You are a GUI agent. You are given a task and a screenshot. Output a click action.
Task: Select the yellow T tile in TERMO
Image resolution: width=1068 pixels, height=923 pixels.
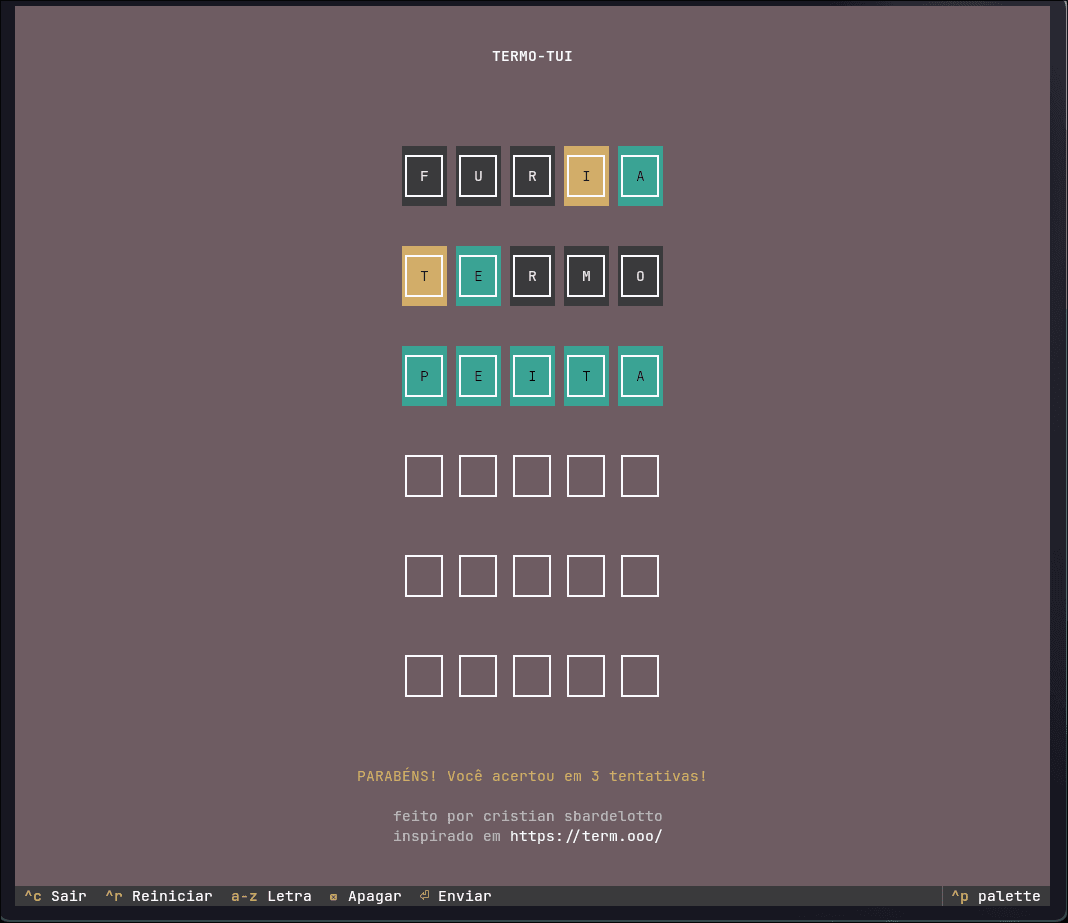[x=424, y=276]
